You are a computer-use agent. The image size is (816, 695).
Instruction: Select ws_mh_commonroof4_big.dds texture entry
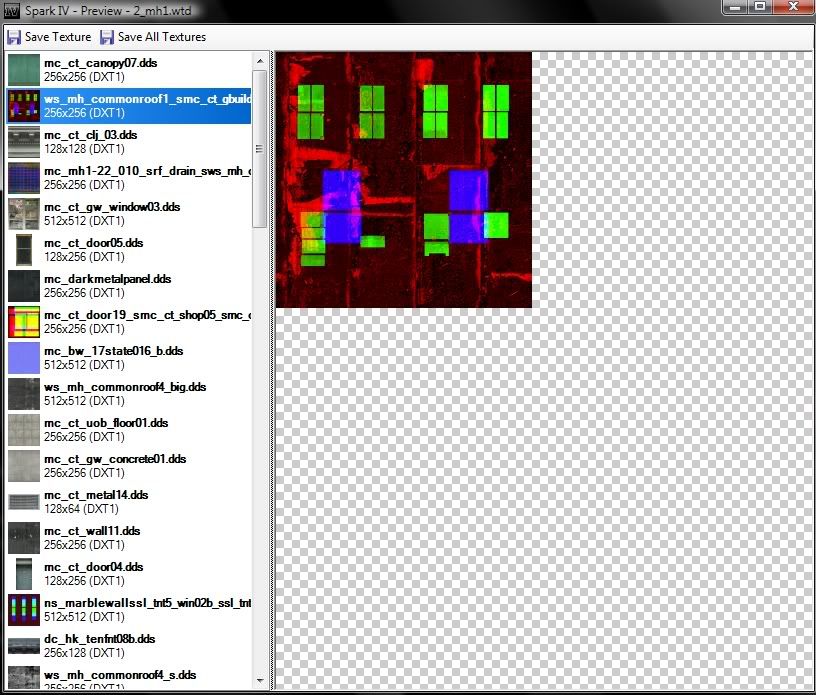124,394
